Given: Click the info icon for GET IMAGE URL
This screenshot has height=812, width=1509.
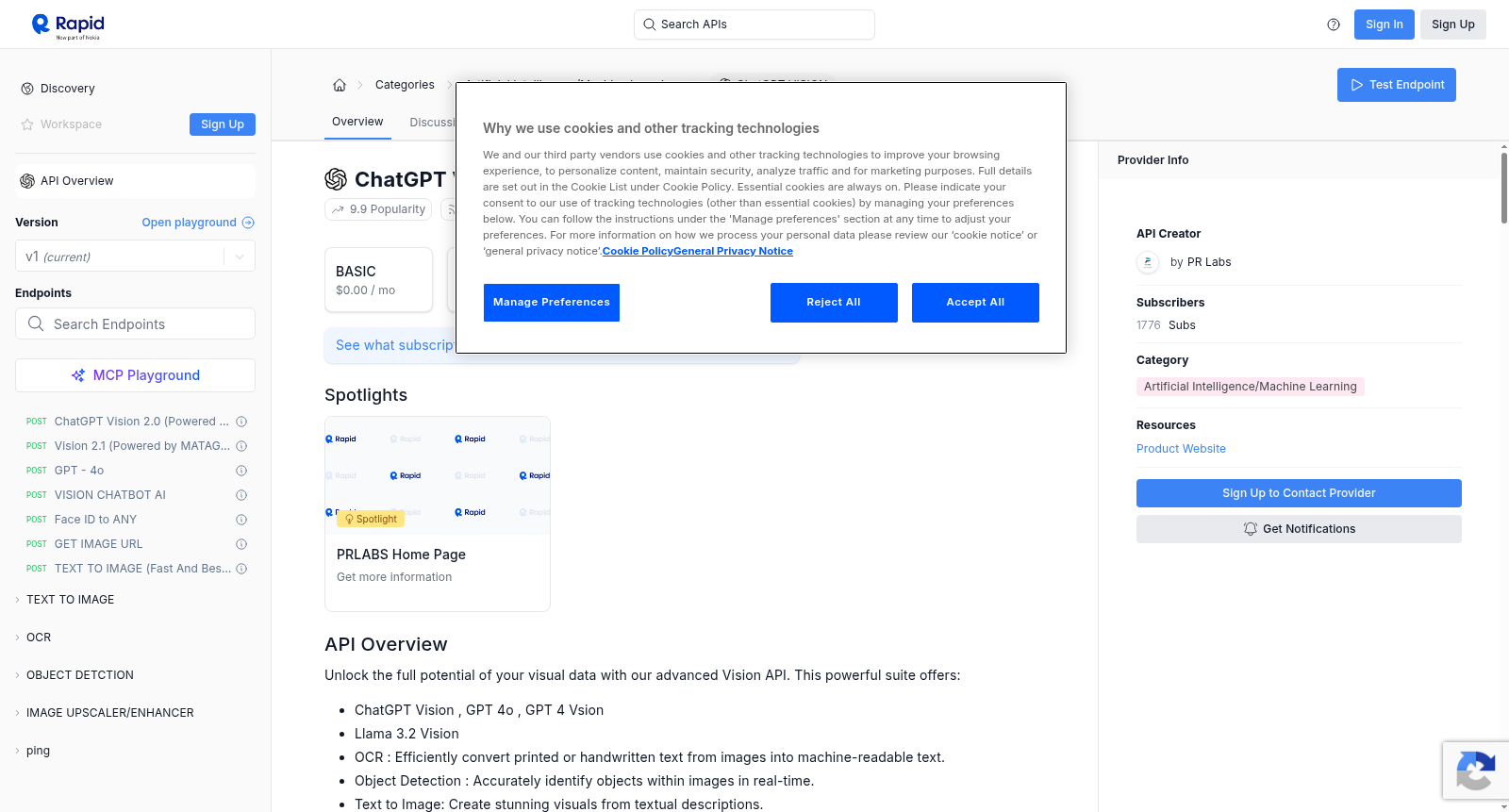Looking at the screenshot, I should click(x=241, y=544).
